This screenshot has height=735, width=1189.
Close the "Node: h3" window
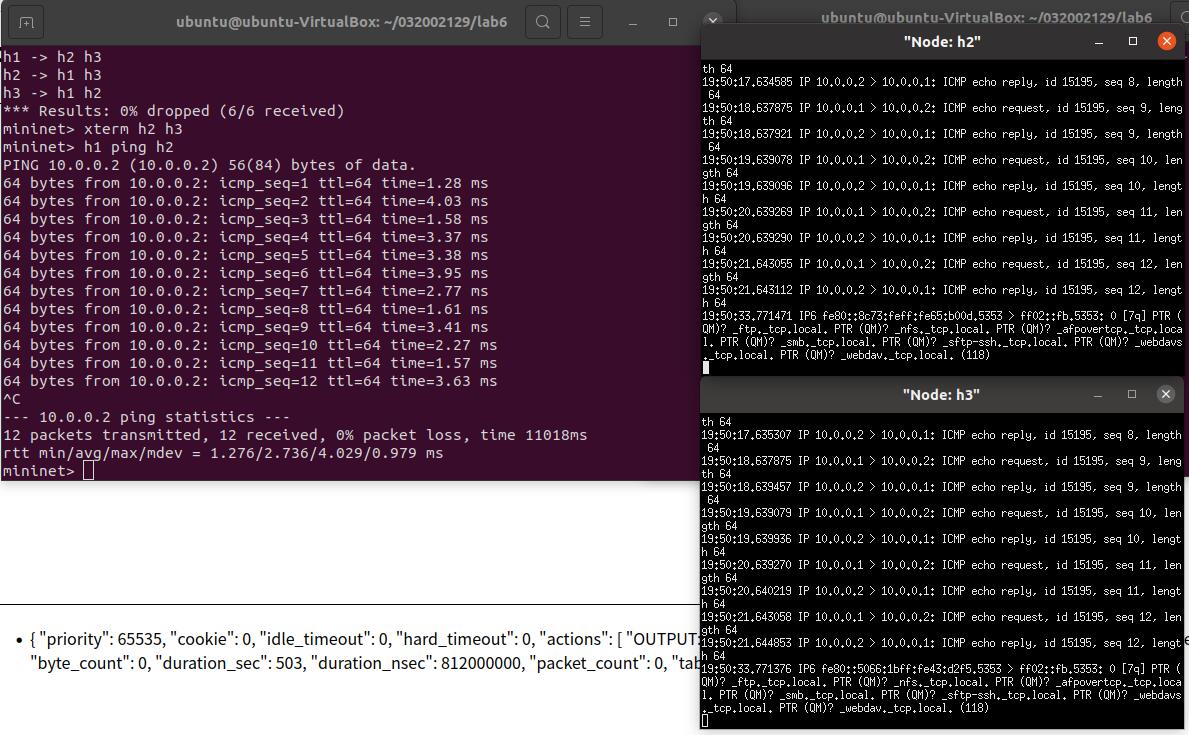[1165, 394]
